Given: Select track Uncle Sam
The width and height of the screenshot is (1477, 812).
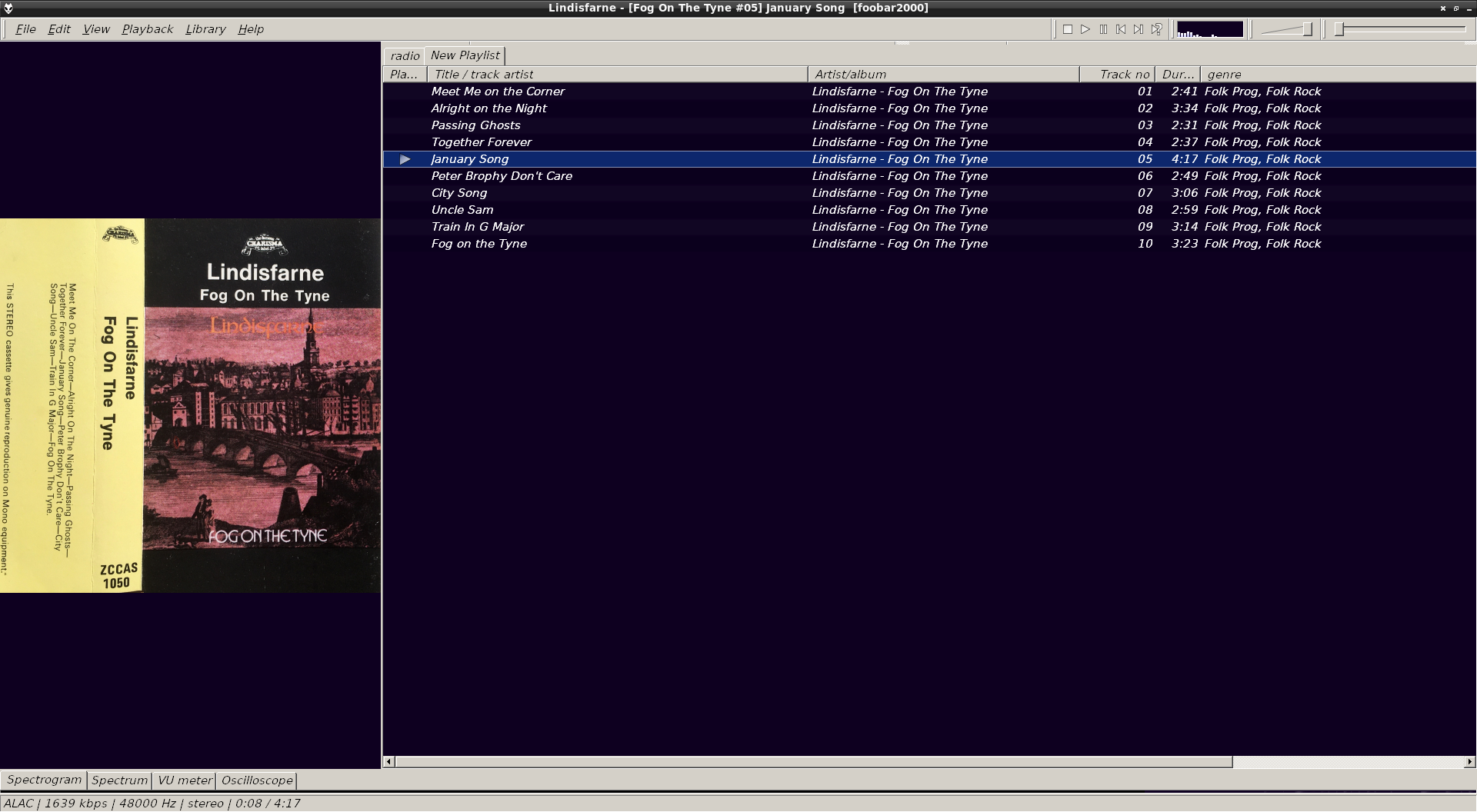Looking at the screenshot, I should 929,210.
